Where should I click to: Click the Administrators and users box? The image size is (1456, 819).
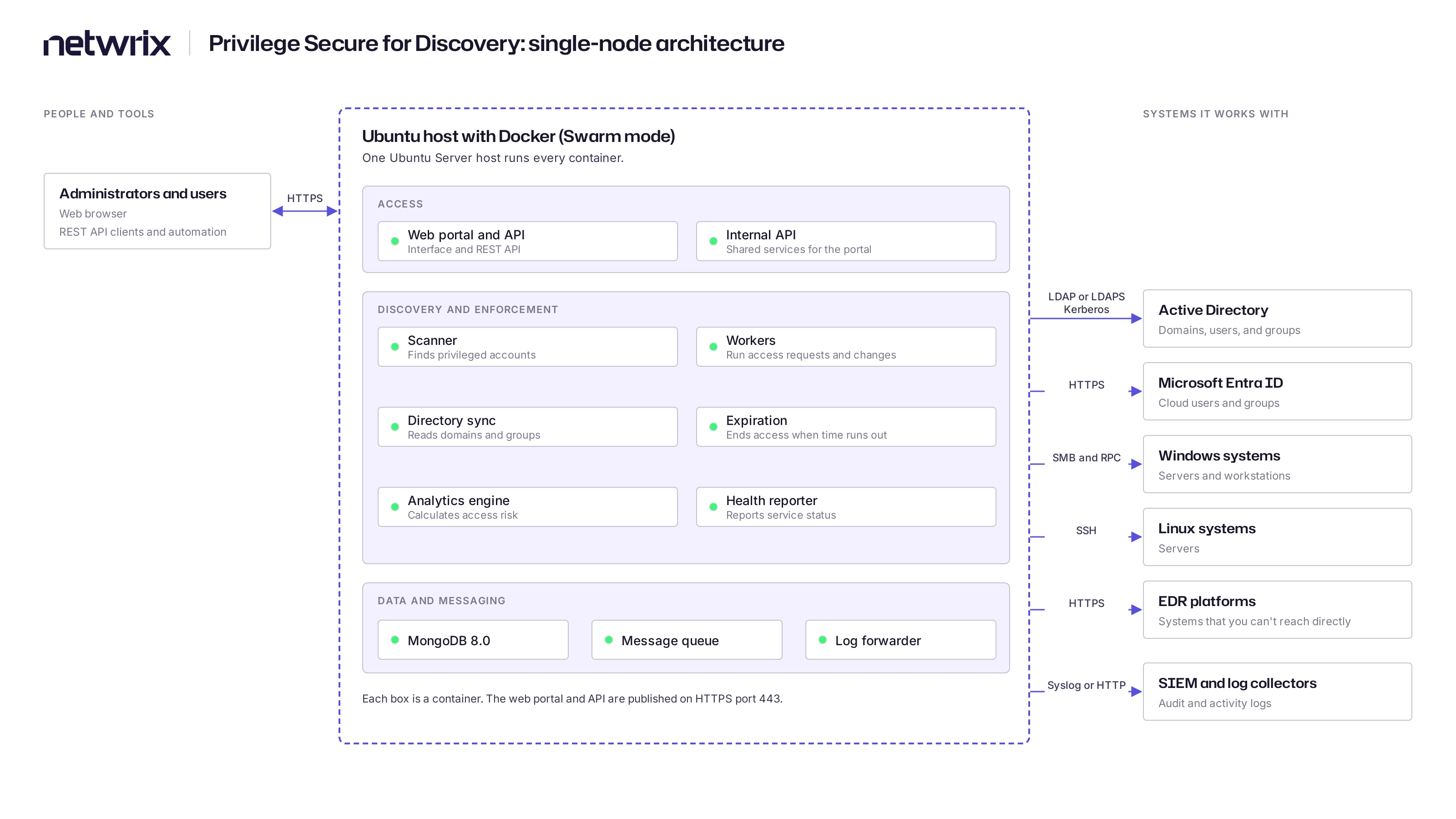coord(157,212)
